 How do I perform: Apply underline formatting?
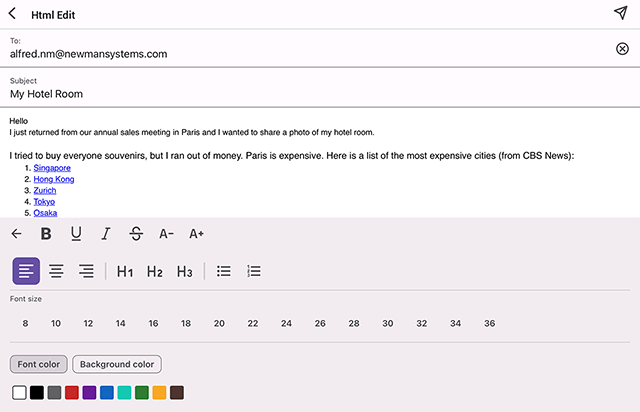click(76, 233)
